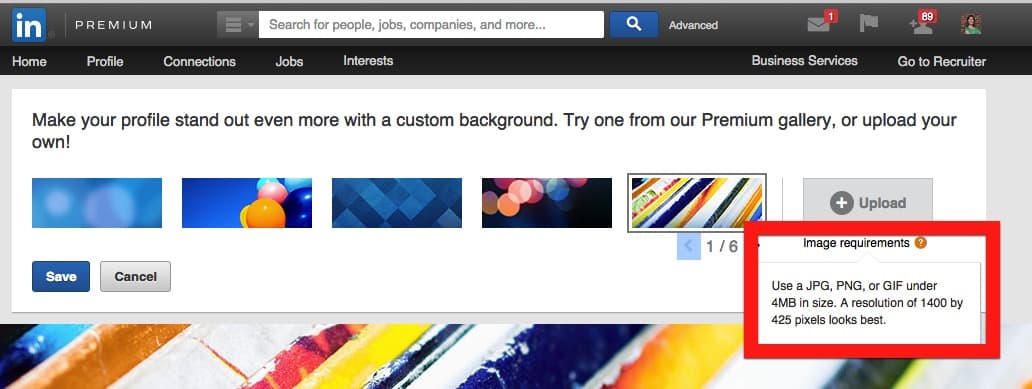Choose the blue diamond pattern background

point(397,203)
